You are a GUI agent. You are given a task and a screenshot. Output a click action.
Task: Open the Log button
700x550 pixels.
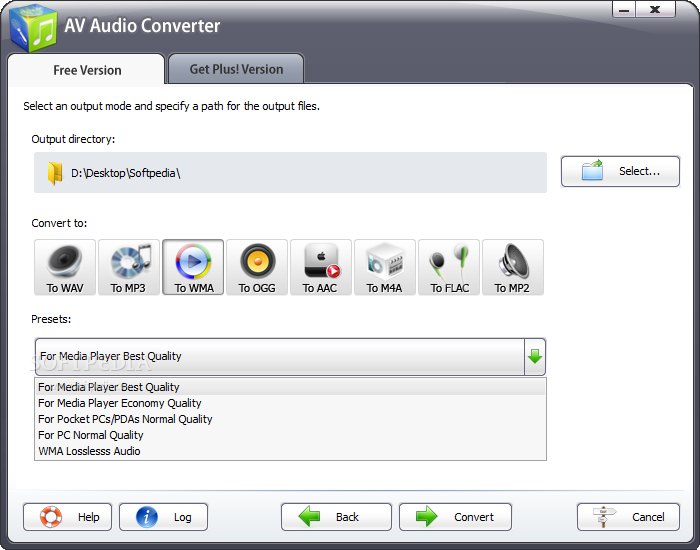(163, 517)
